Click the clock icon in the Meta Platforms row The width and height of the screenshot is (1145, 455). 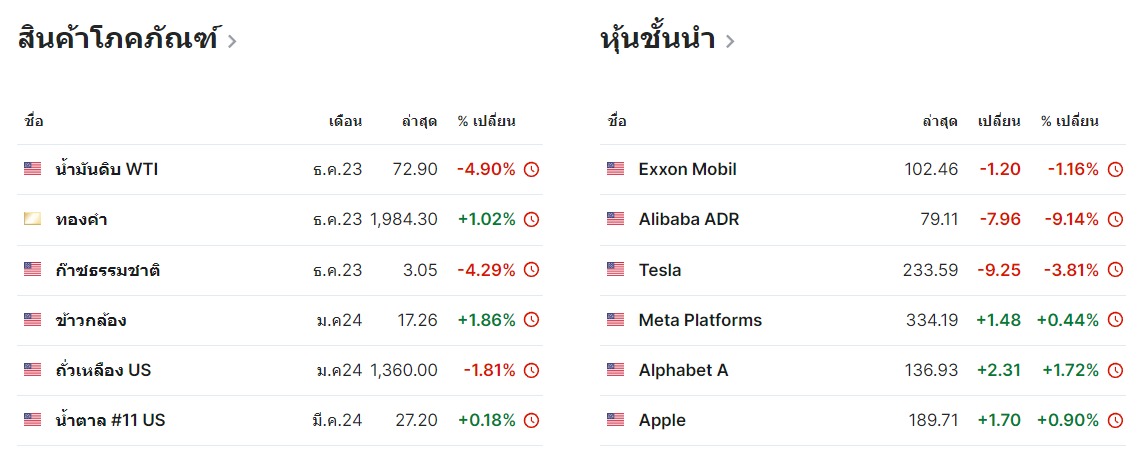pyautogui.click(x=1115, y=320)
